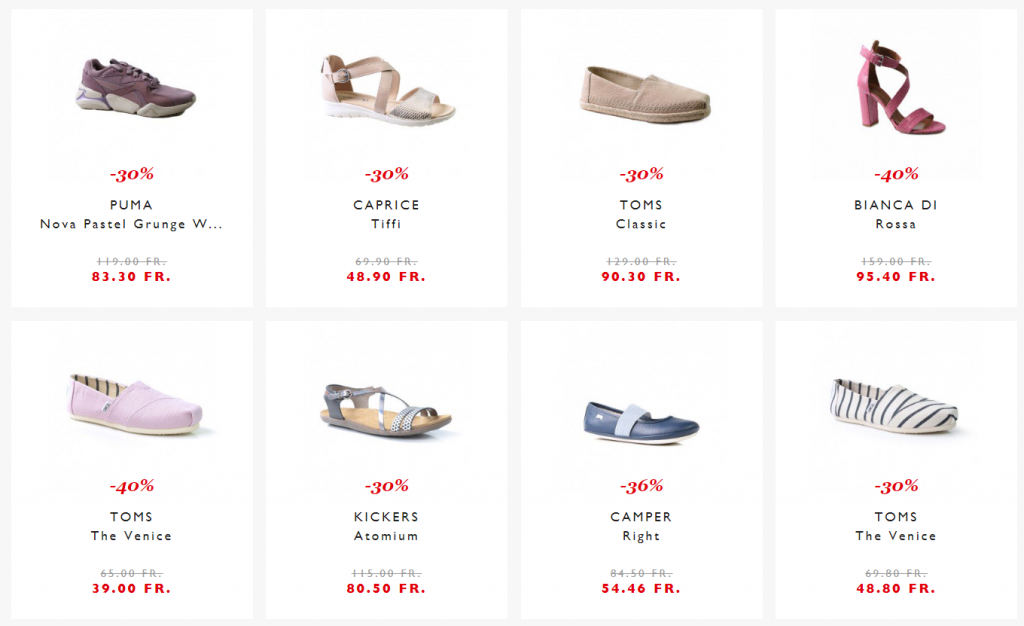Select the 83.30 FR. sale price
The height and width of the screenshot is (626, 1024).
click(131, 277)
